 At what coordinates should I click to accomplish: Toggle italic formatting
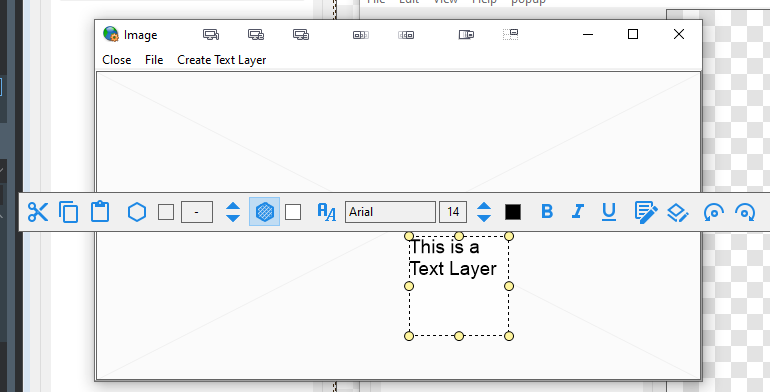coord(578,212)
